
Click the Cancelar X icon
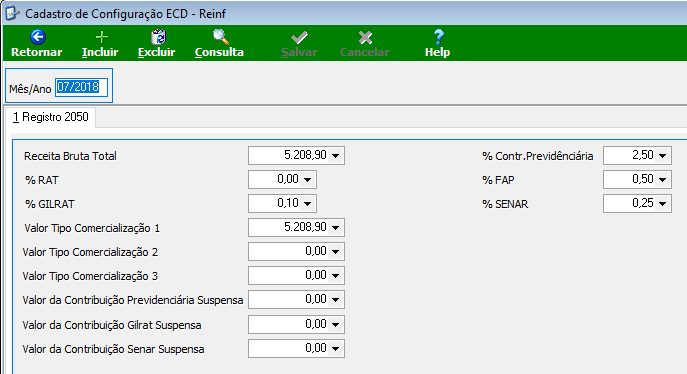pyautogui.click(x=365, y=38)
